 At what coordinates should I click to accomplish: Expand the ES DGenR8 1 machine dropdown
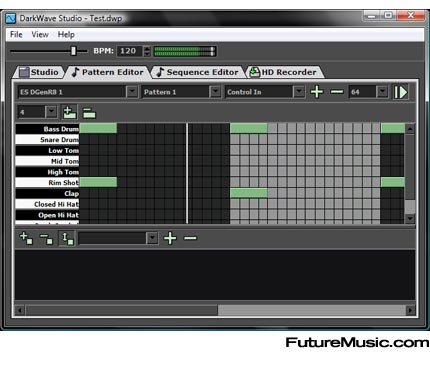click(x=132, y=92)
